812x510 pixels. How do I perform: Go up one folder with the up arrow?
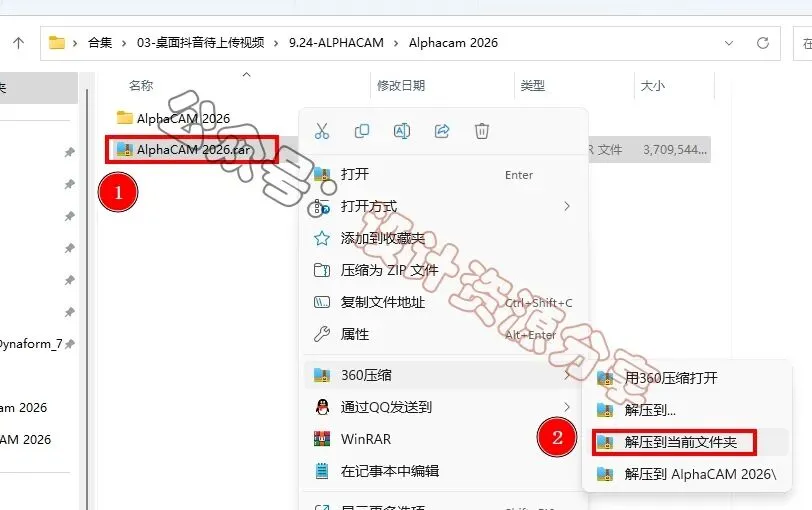point(19,42)
